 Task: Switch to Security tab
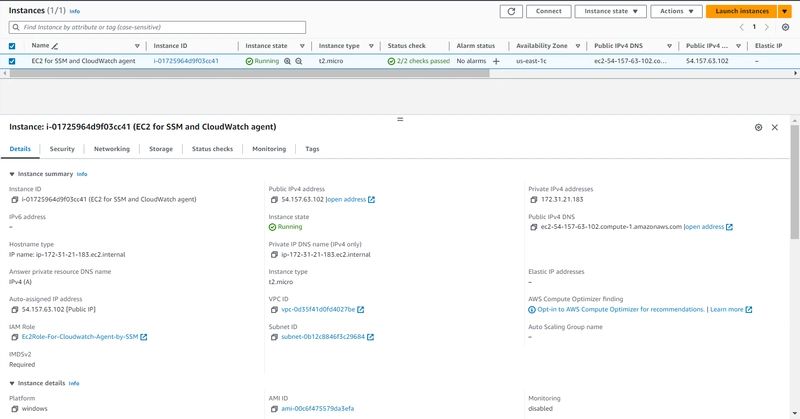pos(62,149)
